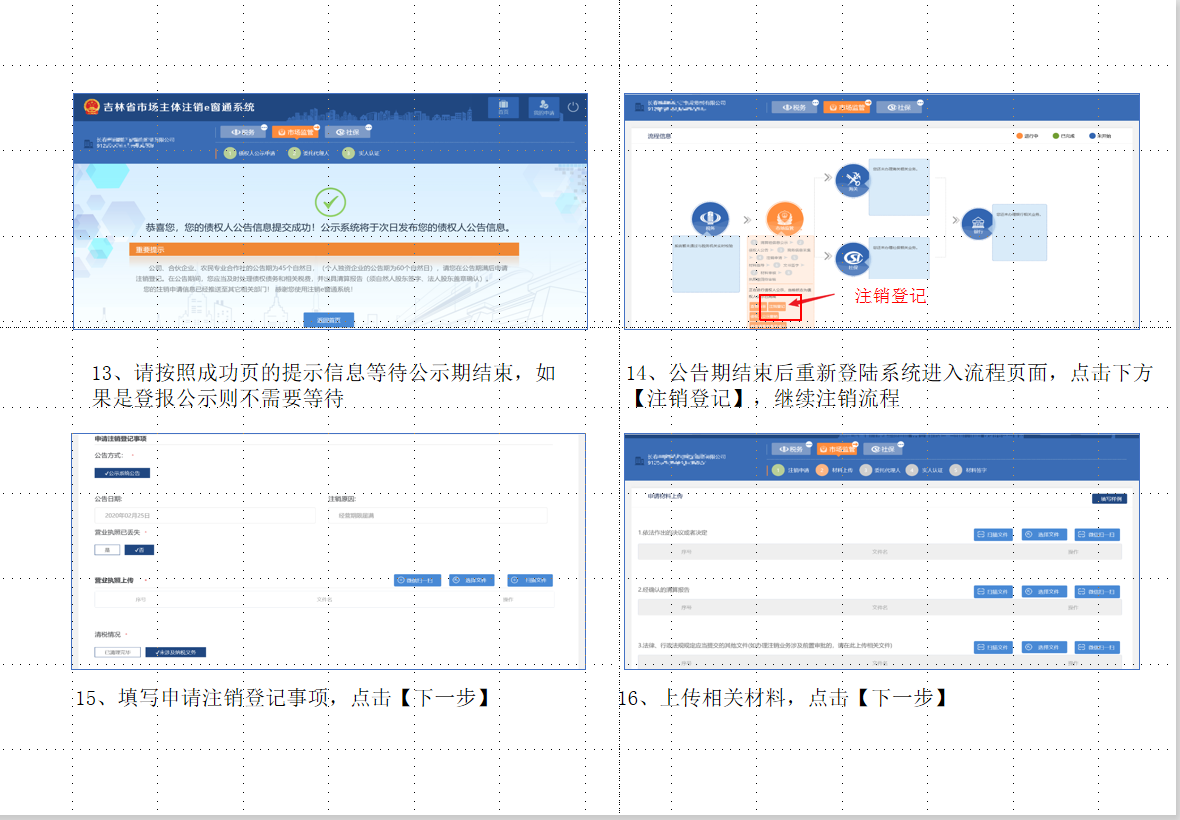Click the orange 进行中 legend dot in step 14
This screenshot has width=1180, height=820.
coord(1020,136)
